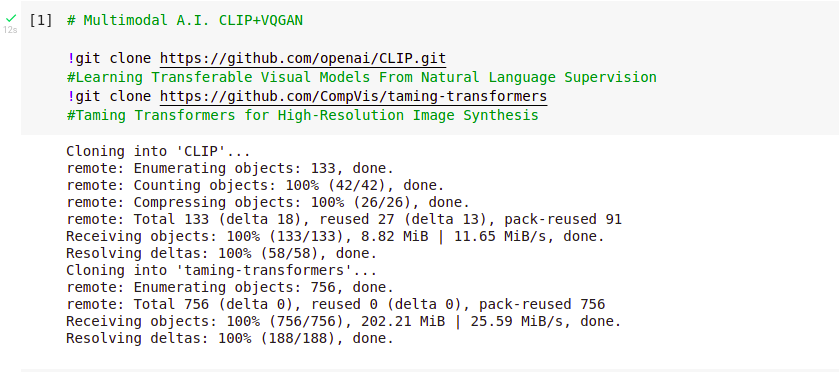Click the 'Compressing objects: 100% (26/26)' output line

(268, 203)
